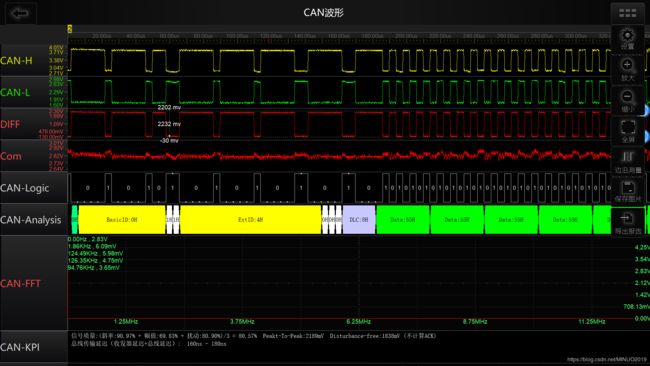Click the CAN波形 page title
This screenshot has width=650, height=366.
tap(323, 12)
